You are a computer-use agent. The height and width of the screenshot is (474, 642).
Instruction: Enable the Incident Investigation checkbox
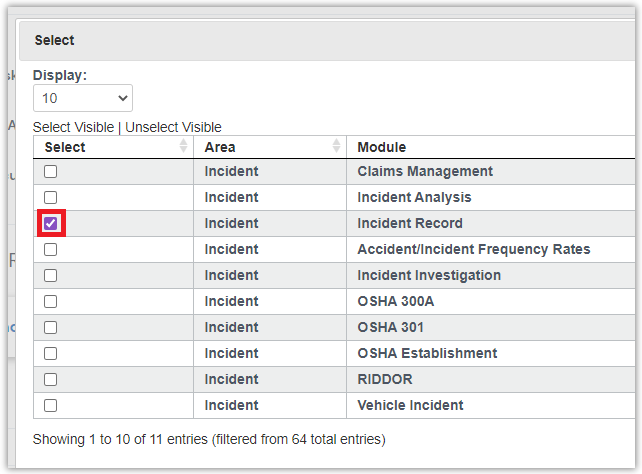click(51, 275)
